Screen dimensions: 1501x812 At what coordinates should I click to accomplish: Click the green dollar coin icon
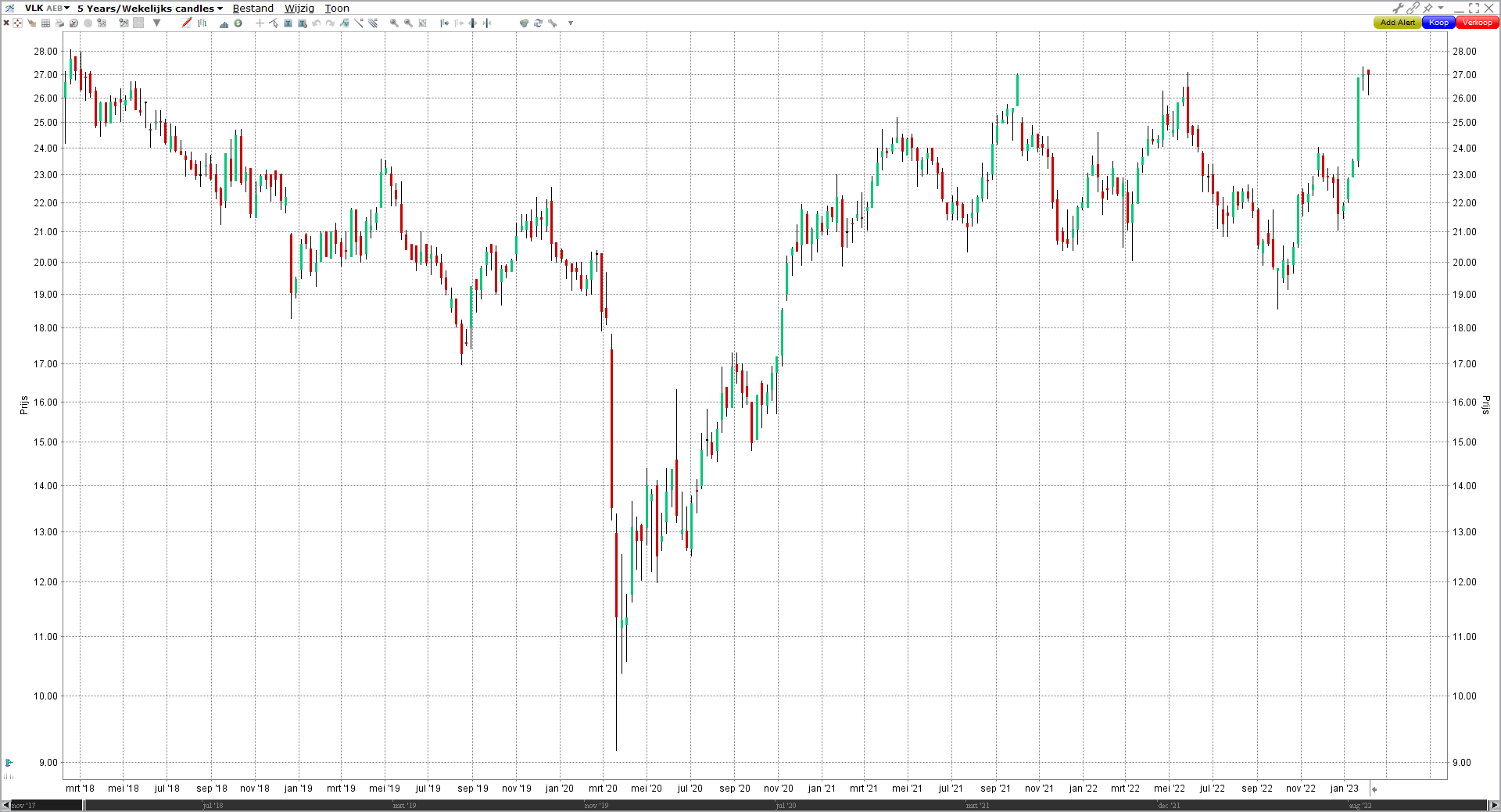coord(238,23)
